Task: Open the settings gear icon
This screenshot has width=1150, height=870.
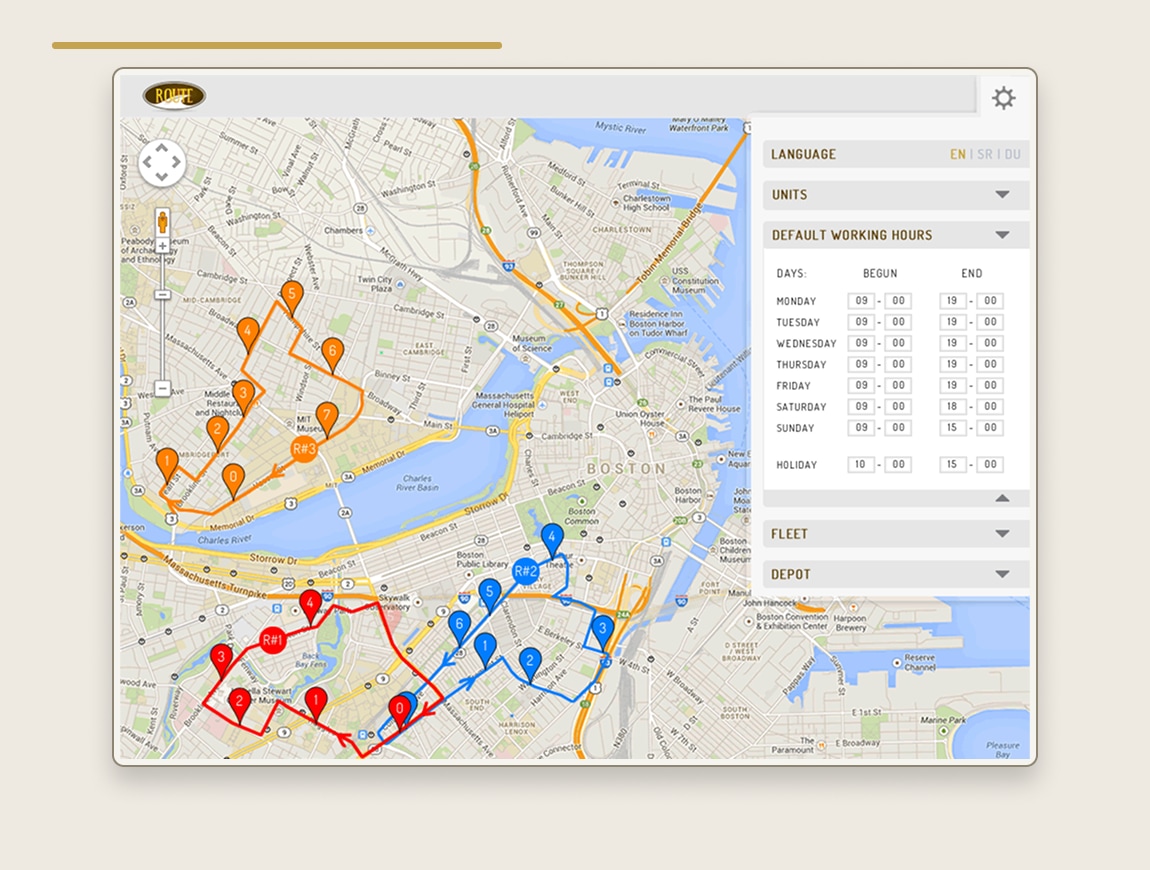Action: point(1003,98)
